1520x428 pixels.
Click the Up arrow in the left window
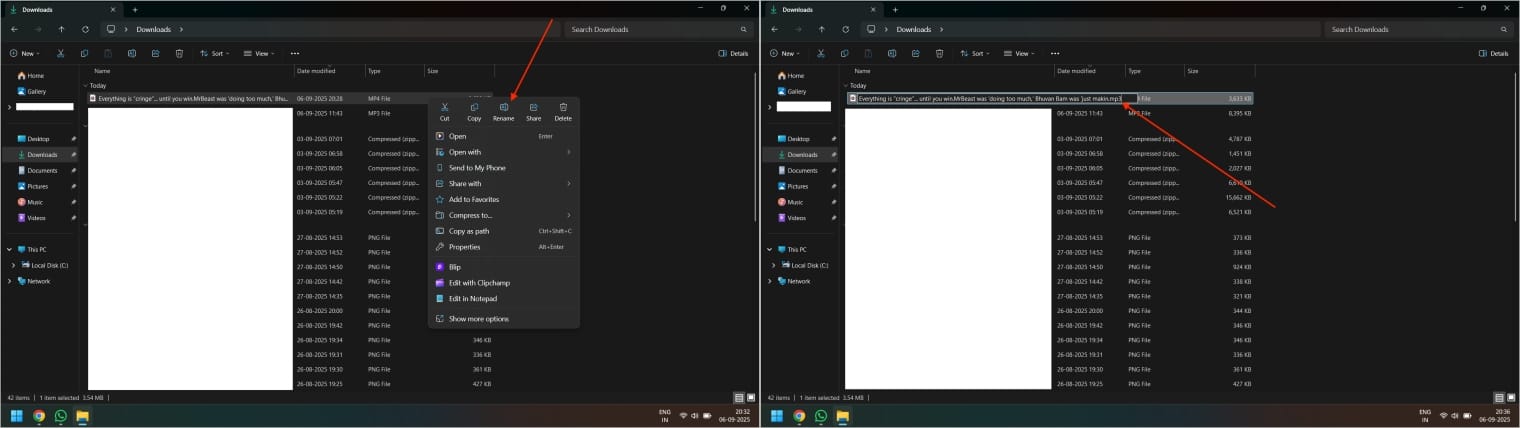coord(62,29)
